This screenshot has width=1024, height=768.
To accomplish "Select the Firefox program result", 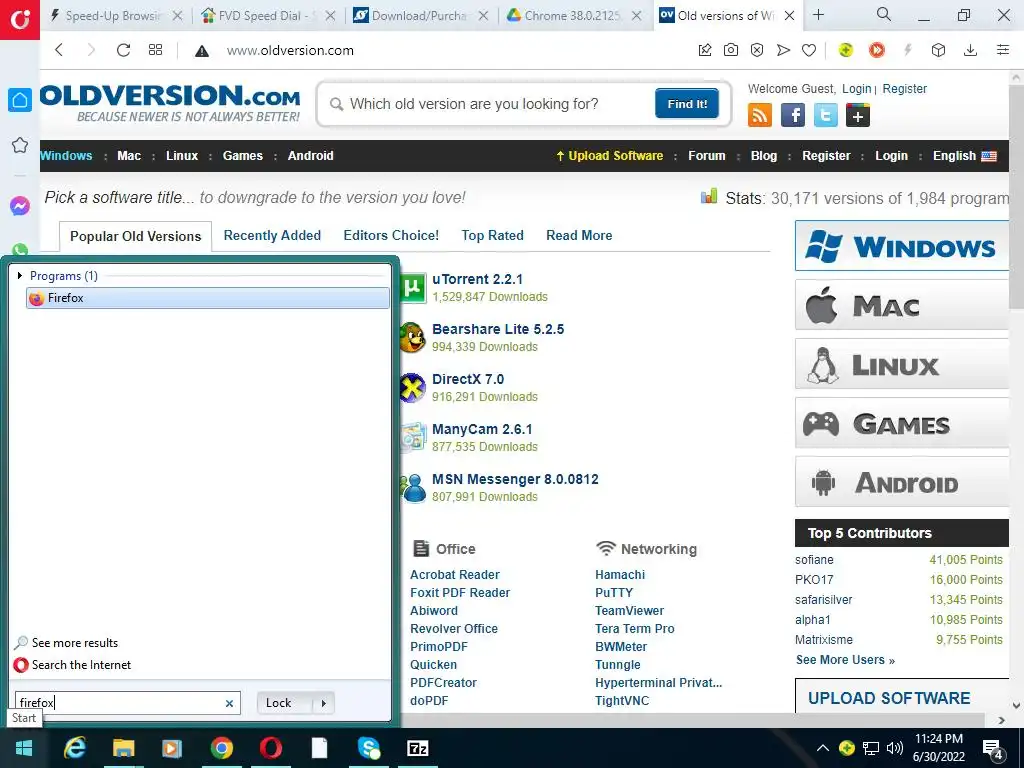I will [208, 298].
